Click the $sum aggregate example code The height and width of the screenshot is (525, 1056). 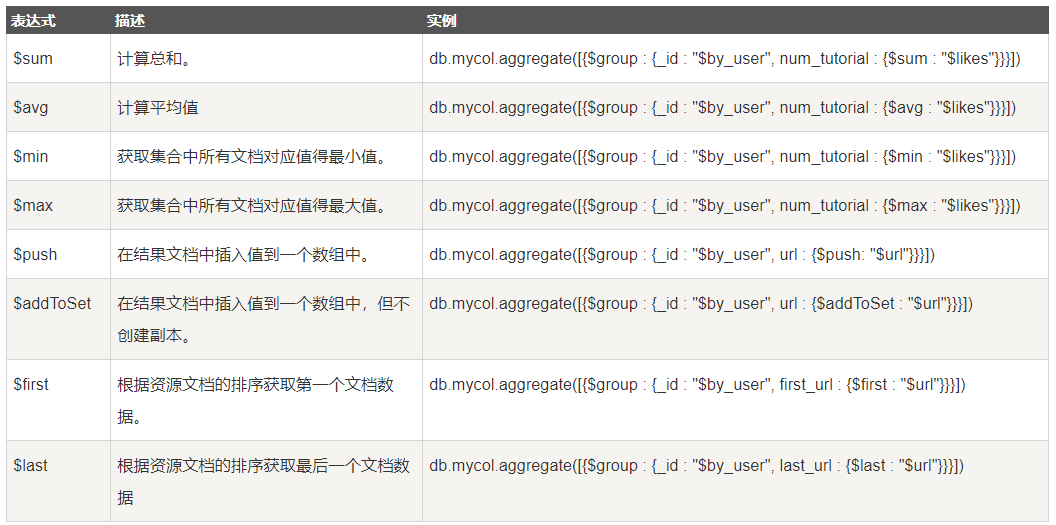tap(724, 59)
